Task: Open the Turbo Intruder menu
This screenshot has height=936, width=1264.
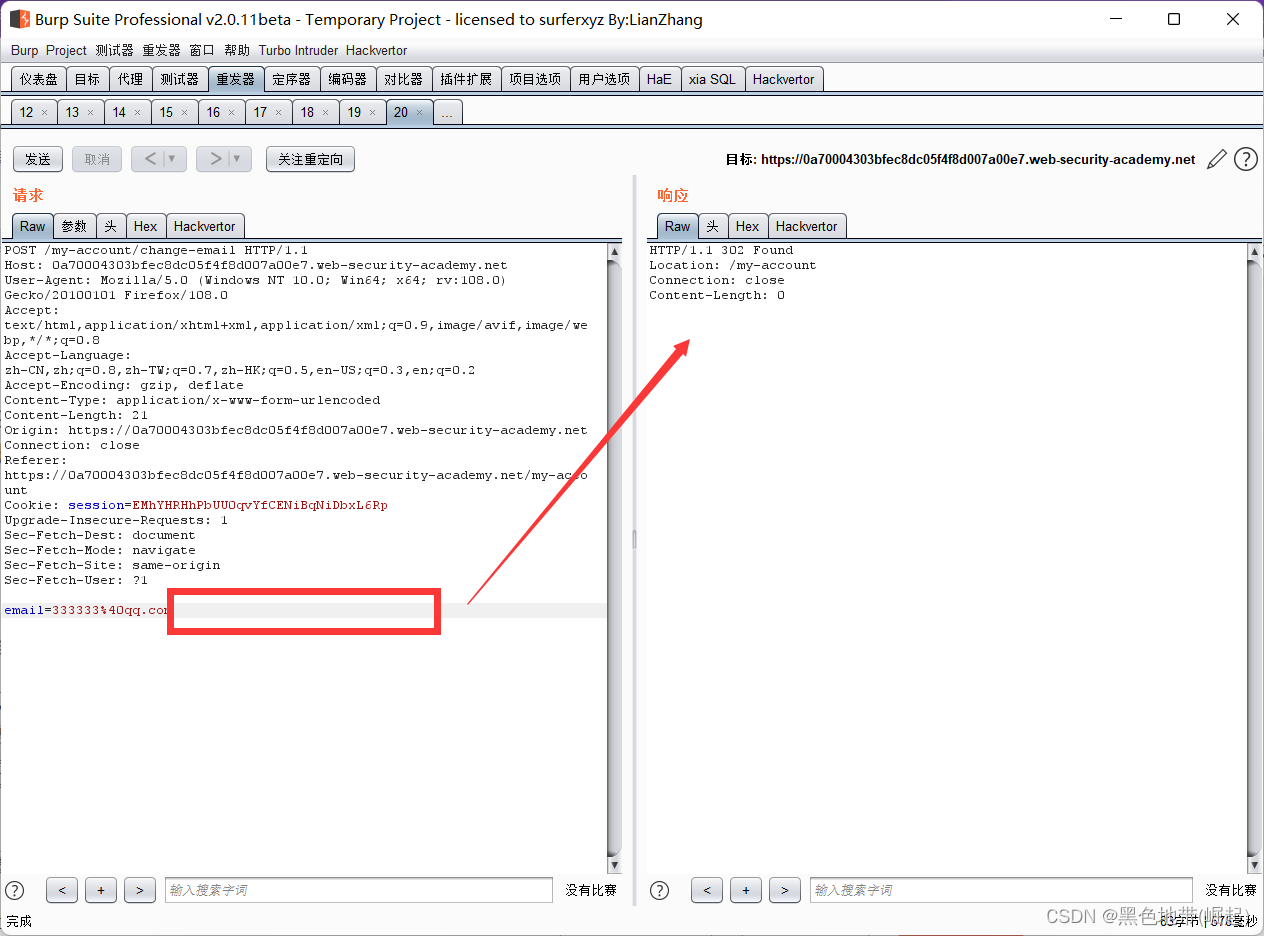Action: [299, 50]
